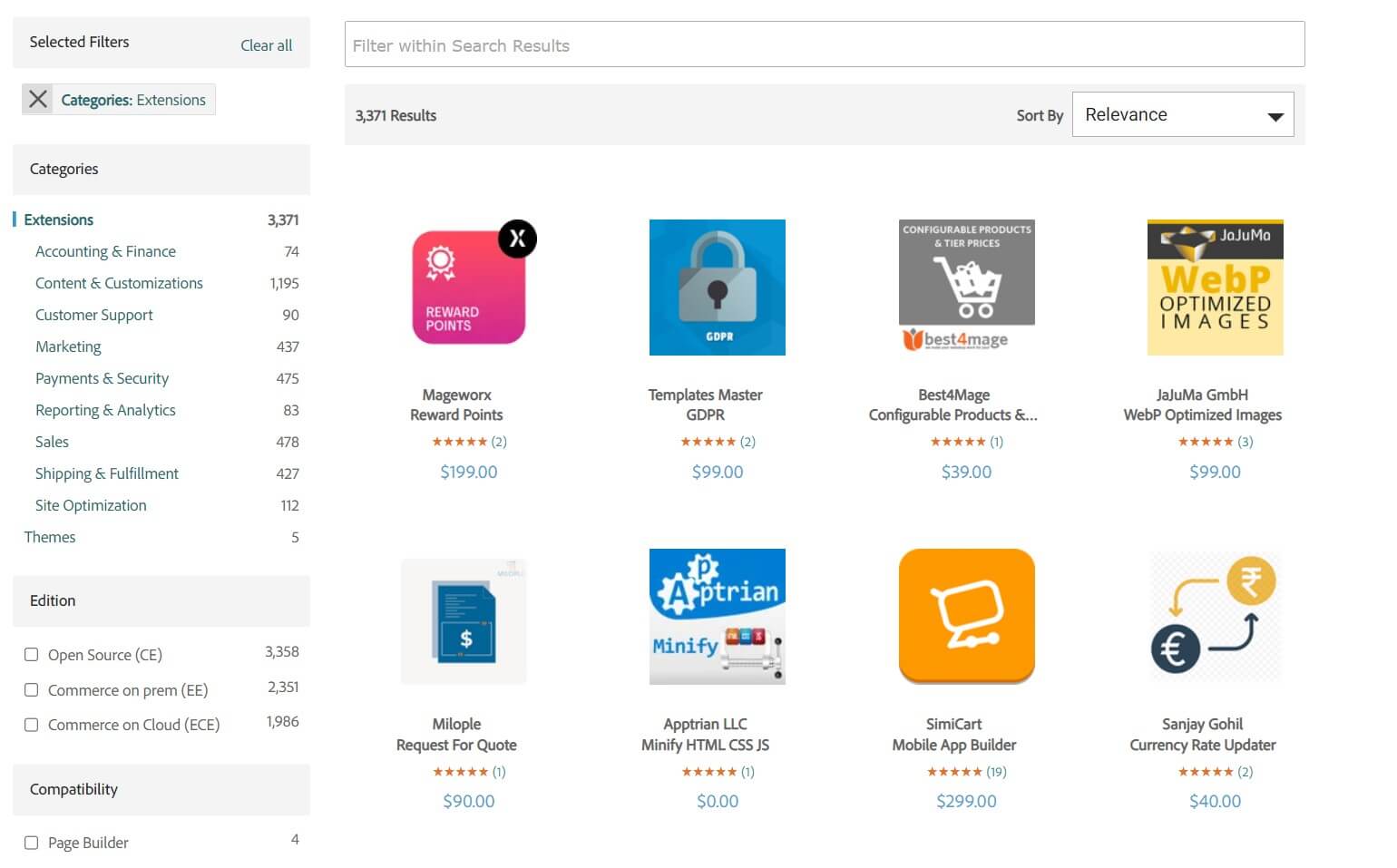Select the Customer Support category
This screenshot has width=1397, height=868.
(94, 315)
